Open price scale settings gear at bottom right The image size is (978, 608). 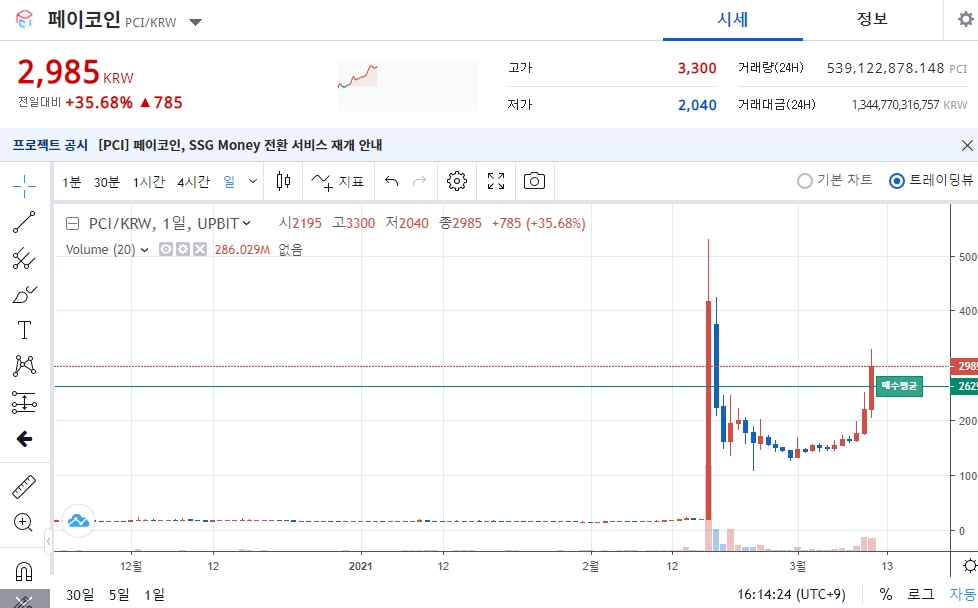click(x=969, y=566)
